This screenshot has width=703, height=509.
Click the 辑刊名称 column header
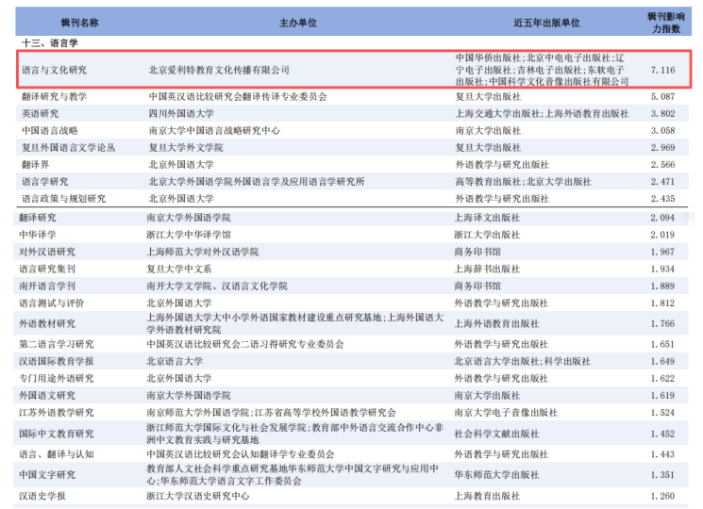pyautogui.click(x=79, y=23)
